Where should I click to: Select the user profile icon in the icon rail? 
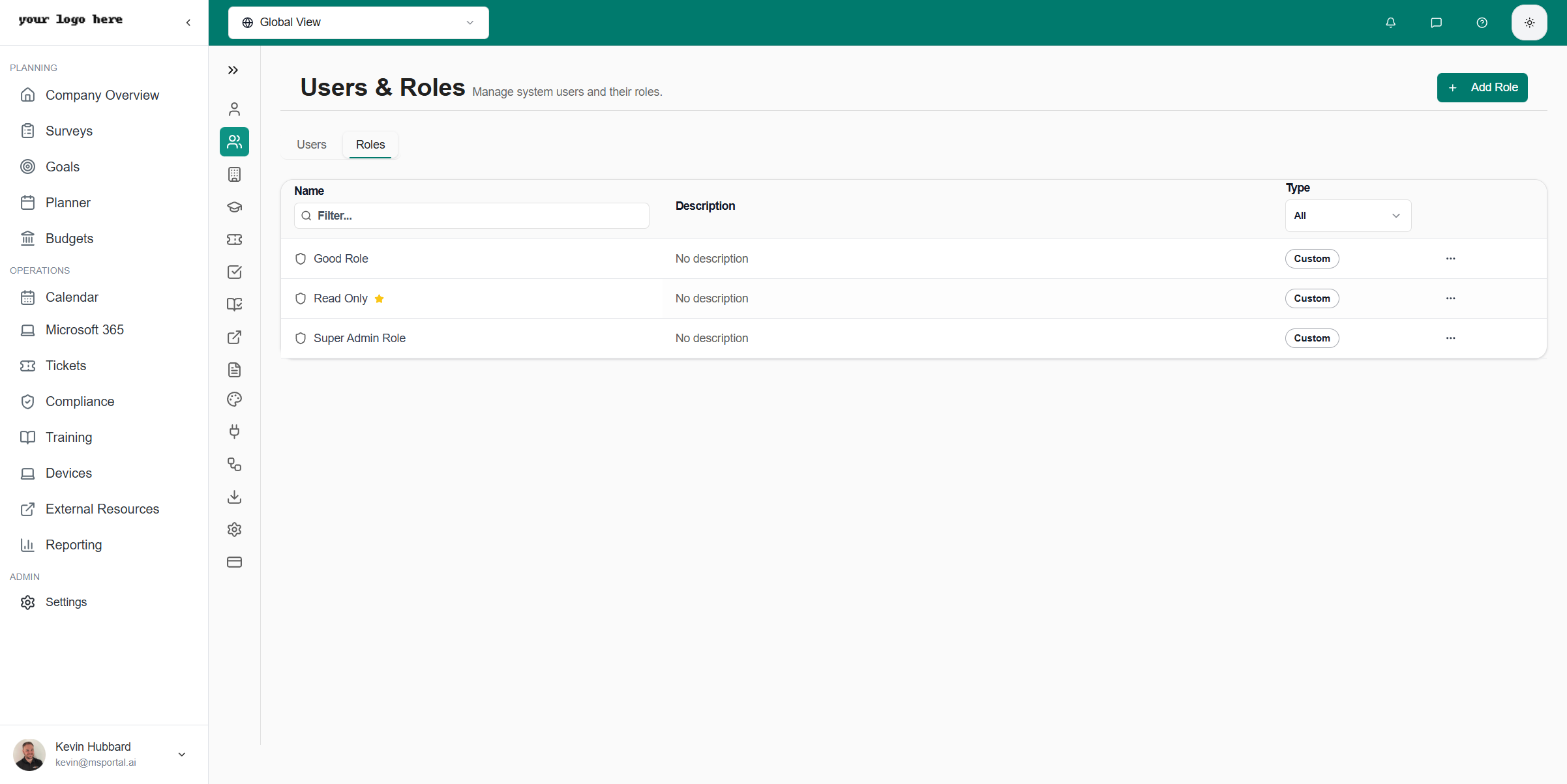click(x=234, y=109)
